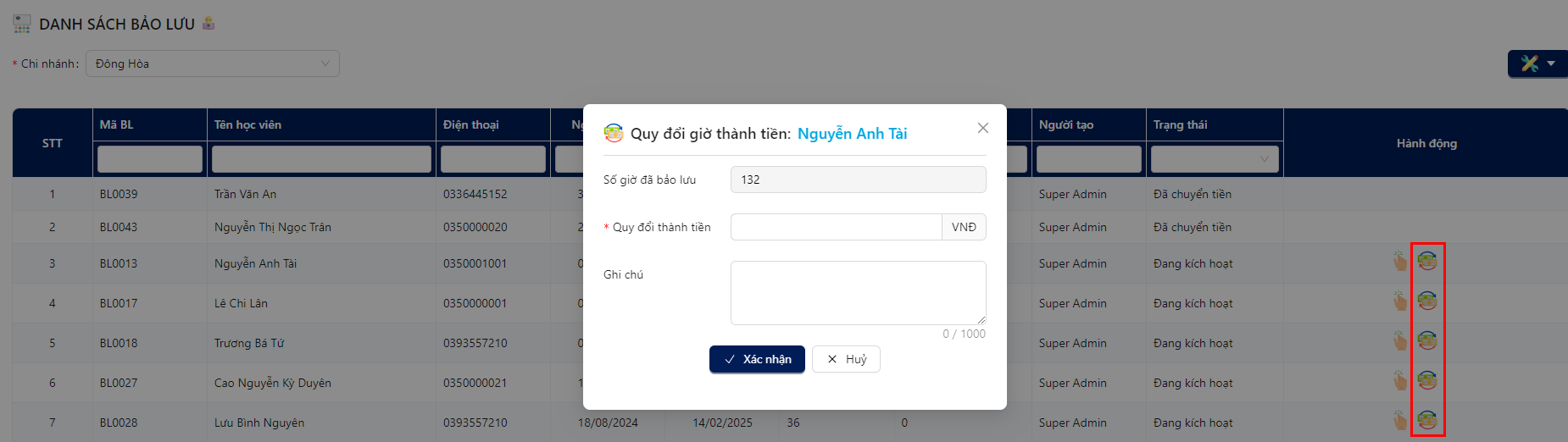Click phone number 0336445152
This screenshot has height=442, width=1568.
coord(475,194)
